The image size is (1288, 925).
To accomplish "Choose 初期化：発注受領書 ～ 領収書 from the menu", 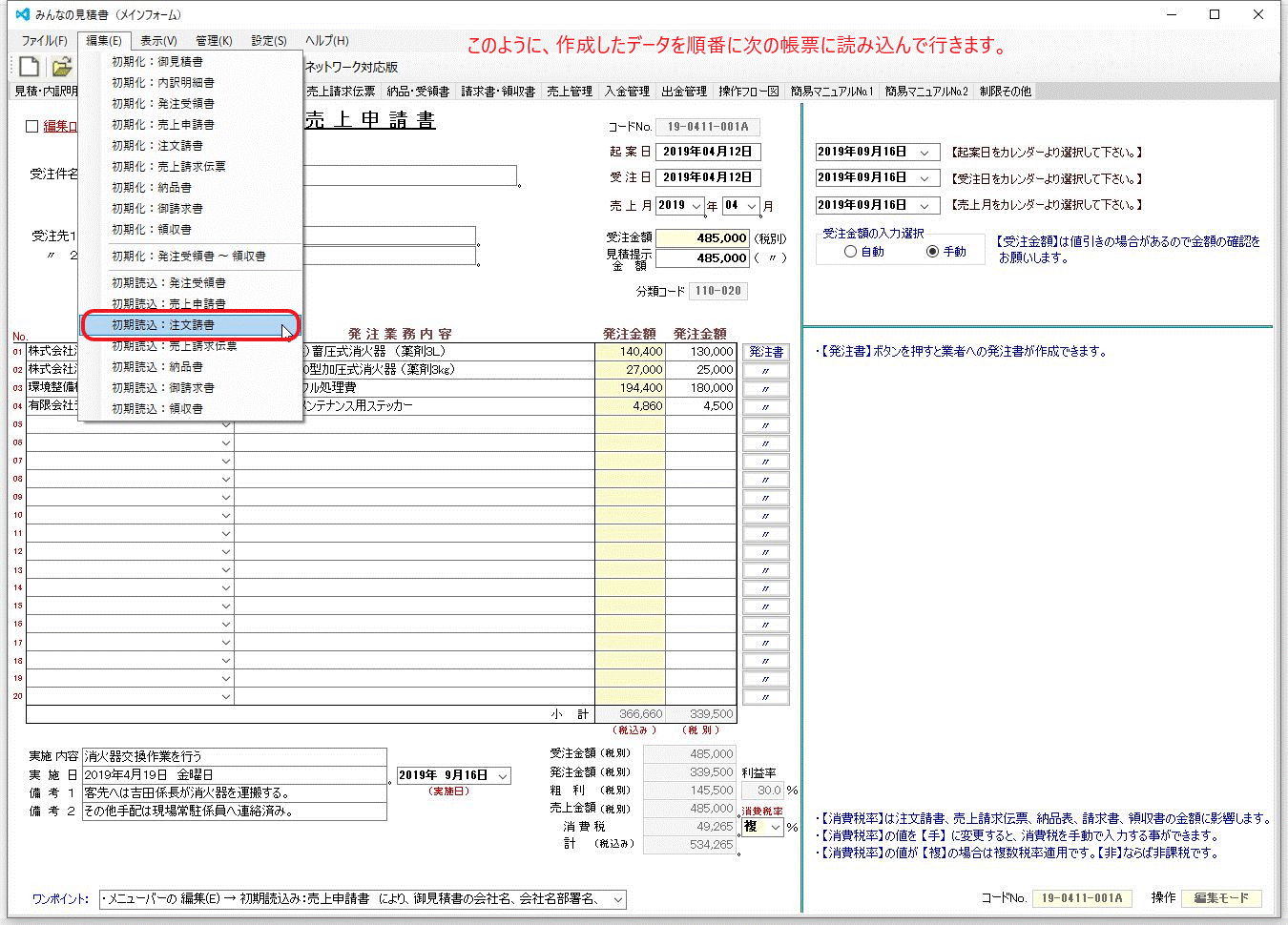I will [191, 257].
